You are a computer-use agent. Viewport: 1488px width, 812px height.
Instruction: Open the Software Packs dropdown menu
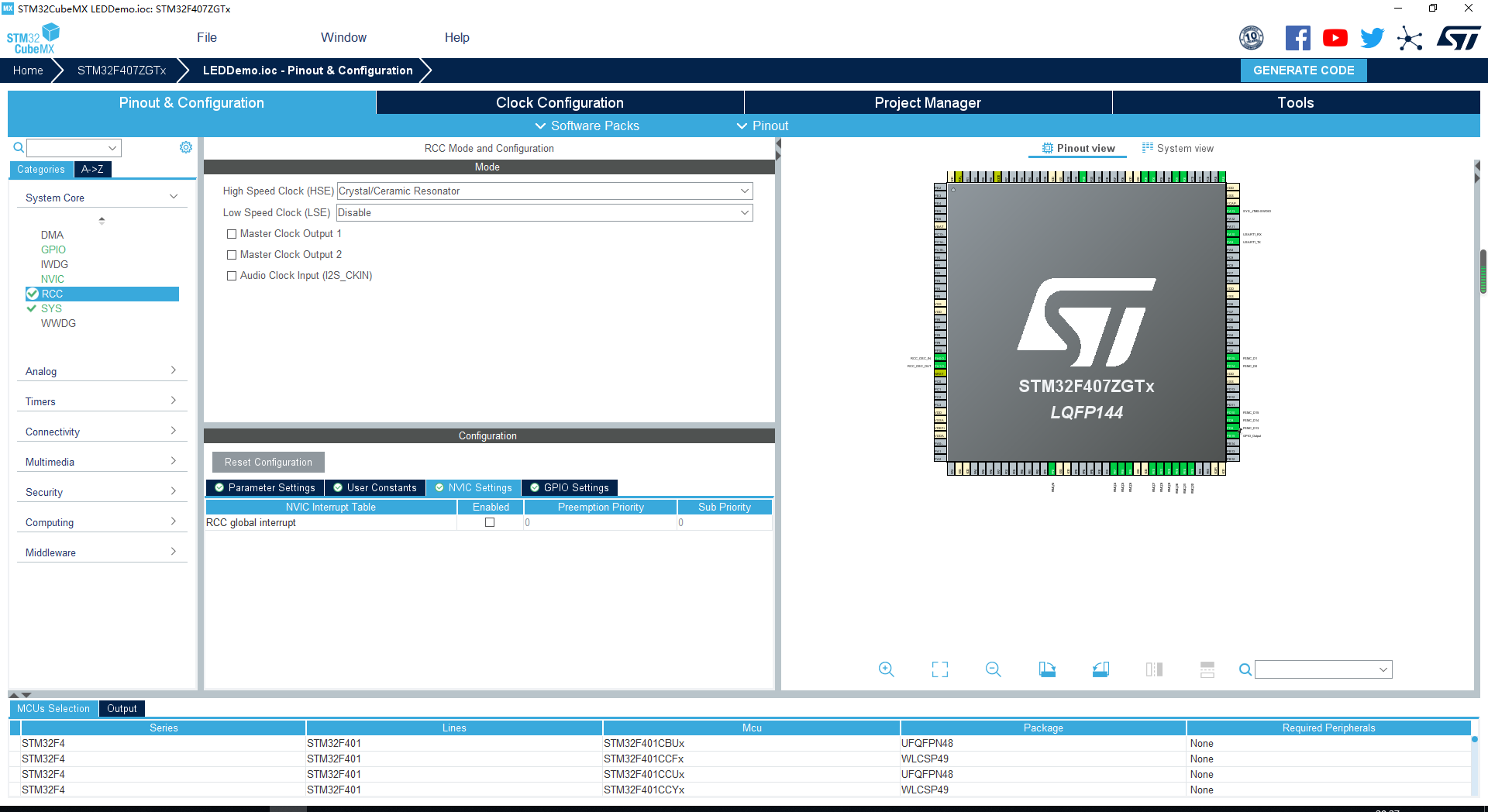tap(587, 126)
